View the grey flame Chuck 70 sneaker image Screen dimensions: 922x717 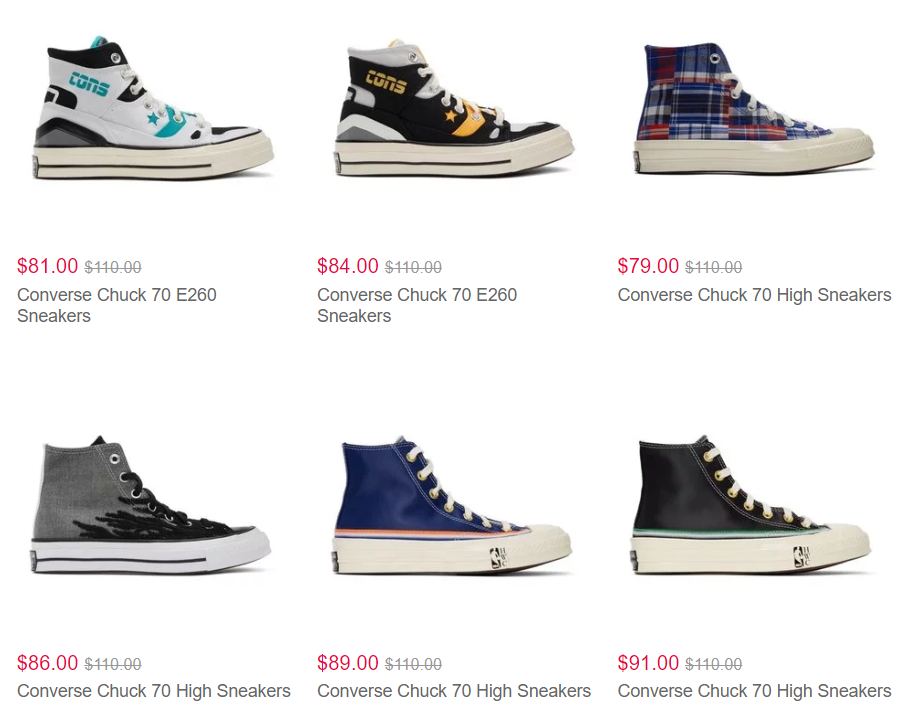pos(151,505)
